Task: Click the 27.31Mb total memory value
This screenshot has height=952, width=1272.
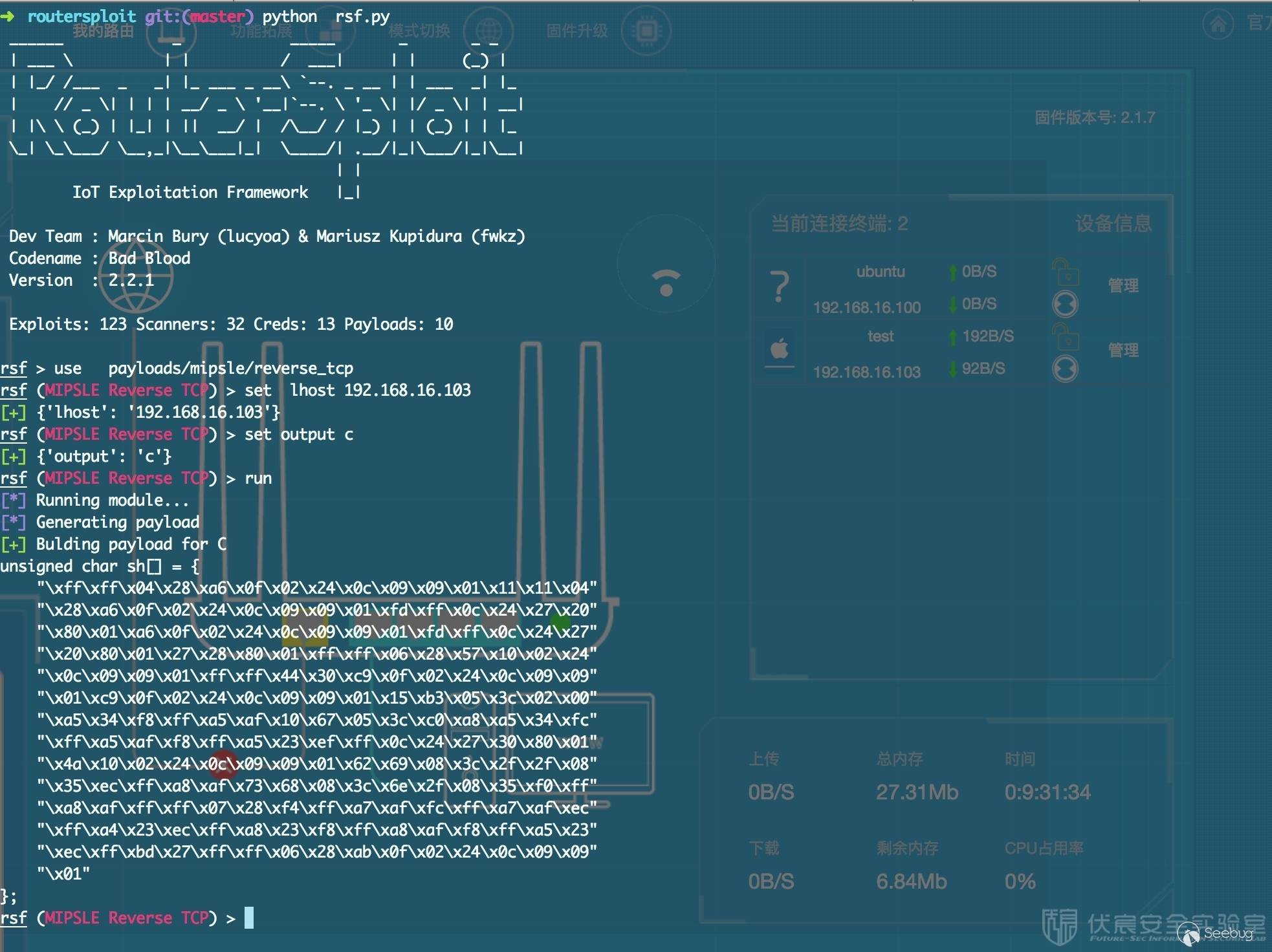Action: tap(917, 792)
